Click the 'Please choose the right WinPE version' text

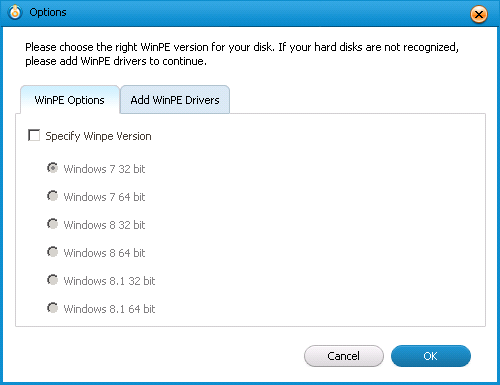(x=242, y=54)
